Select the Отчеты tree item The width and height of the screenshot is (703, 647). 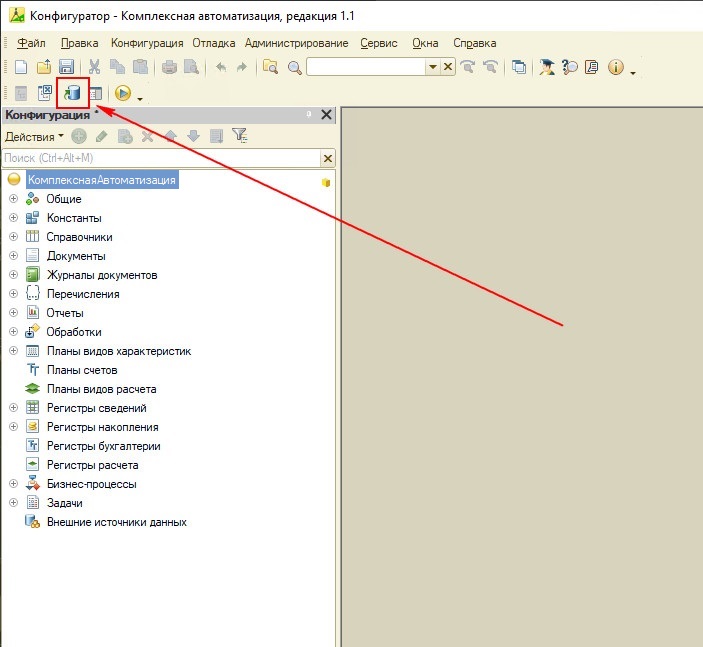(x=65, y=313)
